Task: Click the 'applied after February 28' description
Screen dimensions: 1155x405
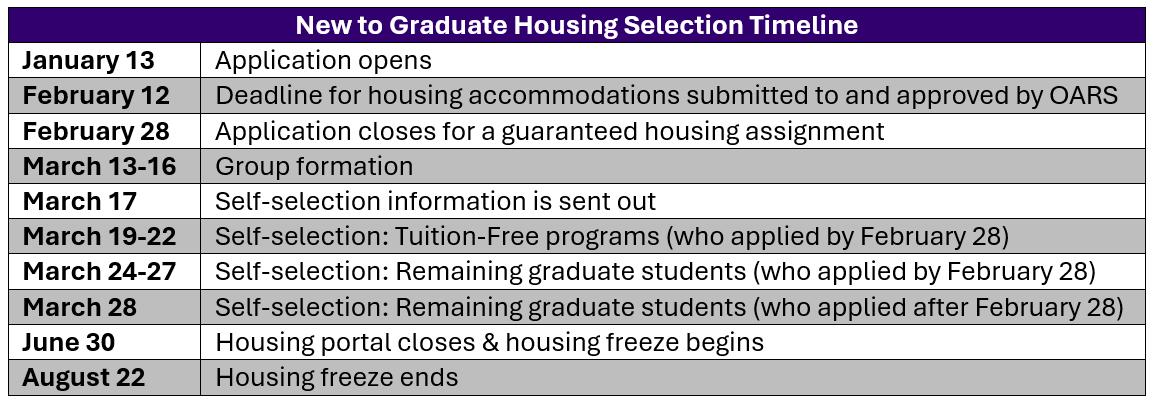Action: [x=669, y=308]
